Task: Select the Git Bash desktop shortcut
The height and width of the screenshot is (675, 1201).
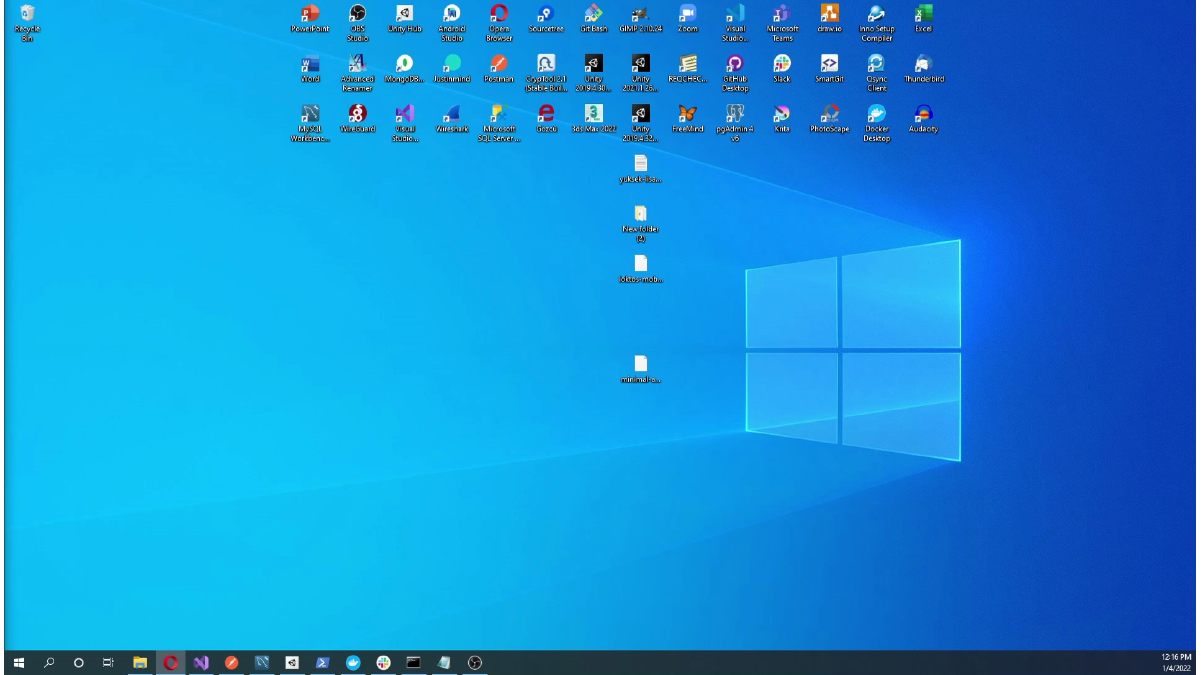Action: coord(593,18)
